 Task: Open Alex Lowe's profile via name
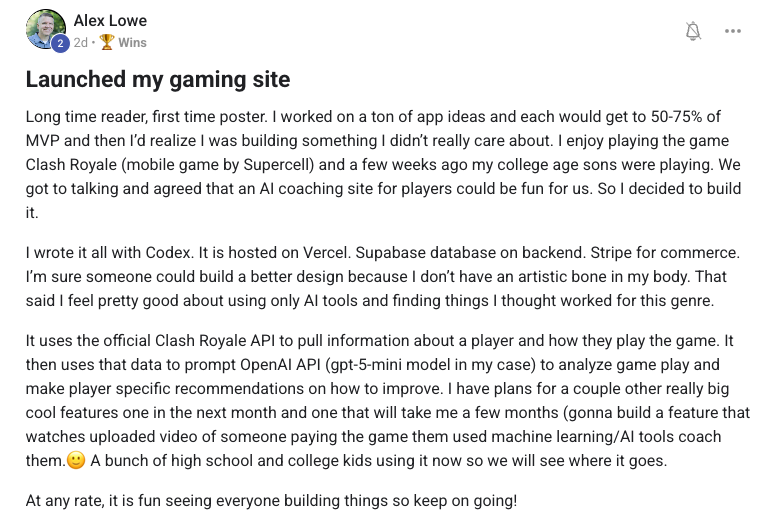click(x=110, y=20)
